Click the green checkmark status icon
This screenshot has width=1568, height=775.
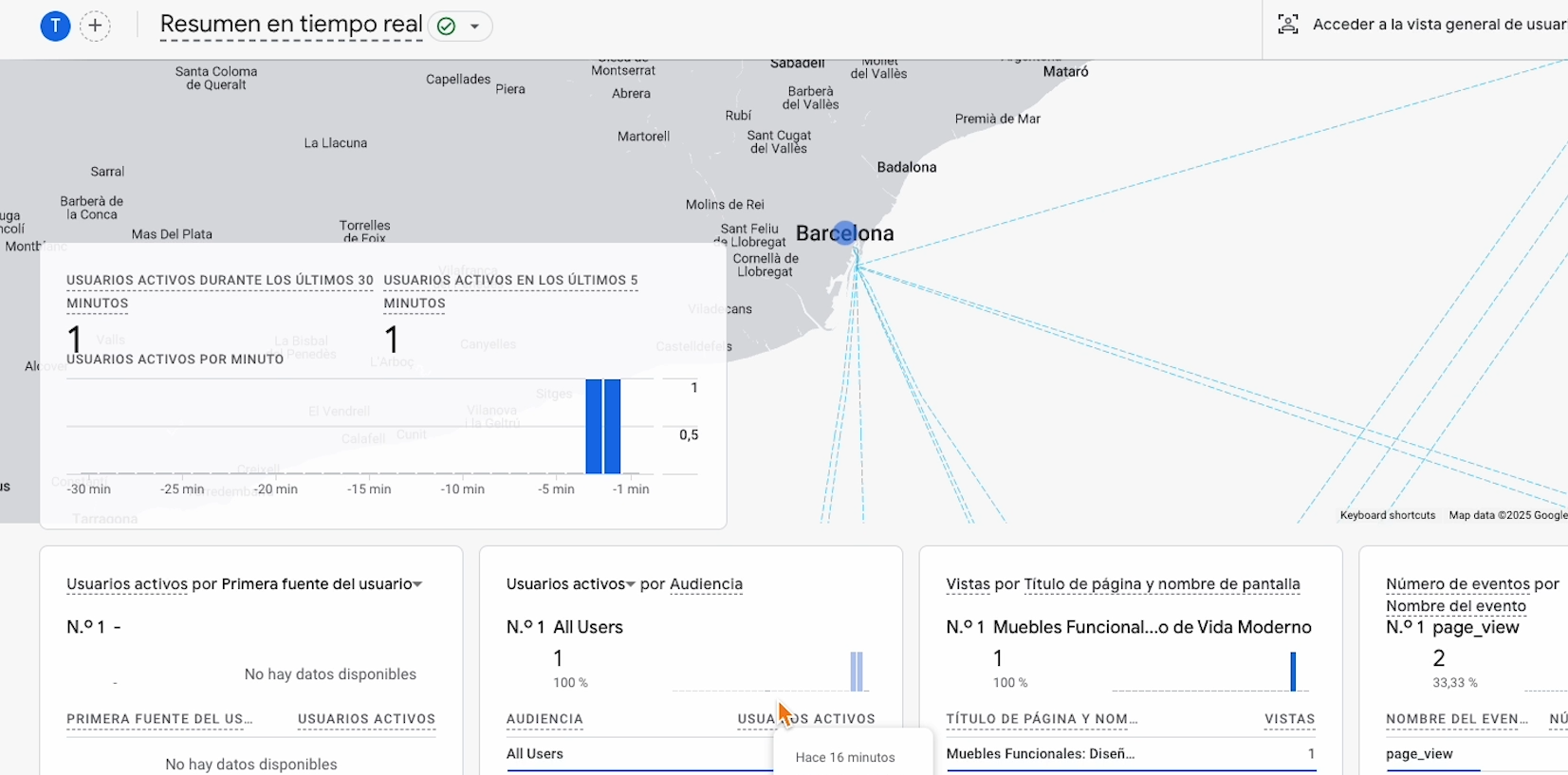click(x=446, y=27)
